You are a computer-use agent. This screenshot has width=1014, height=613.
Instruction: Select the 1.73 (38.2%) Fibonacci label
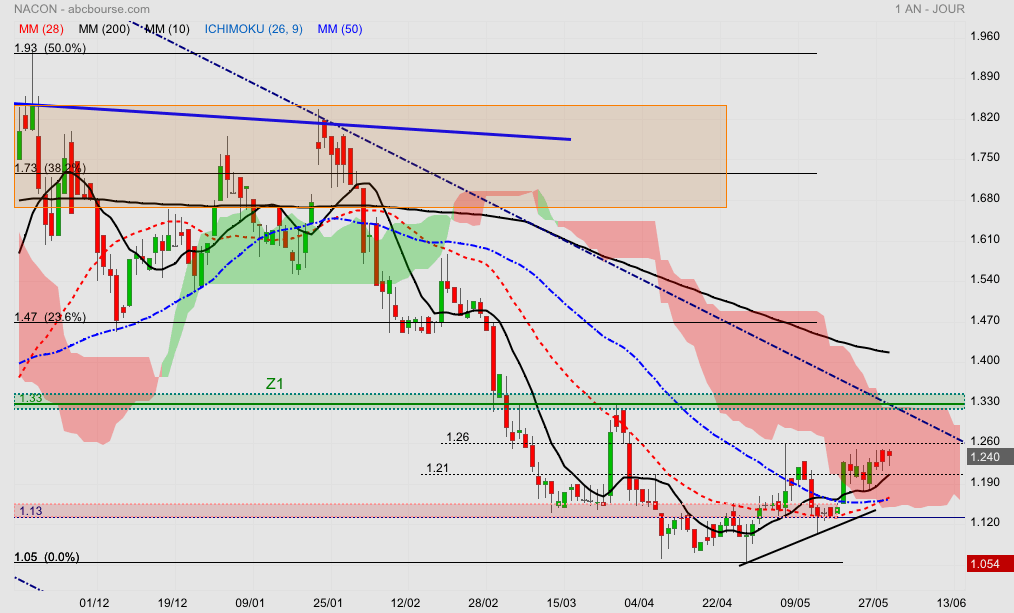(50, 168)
